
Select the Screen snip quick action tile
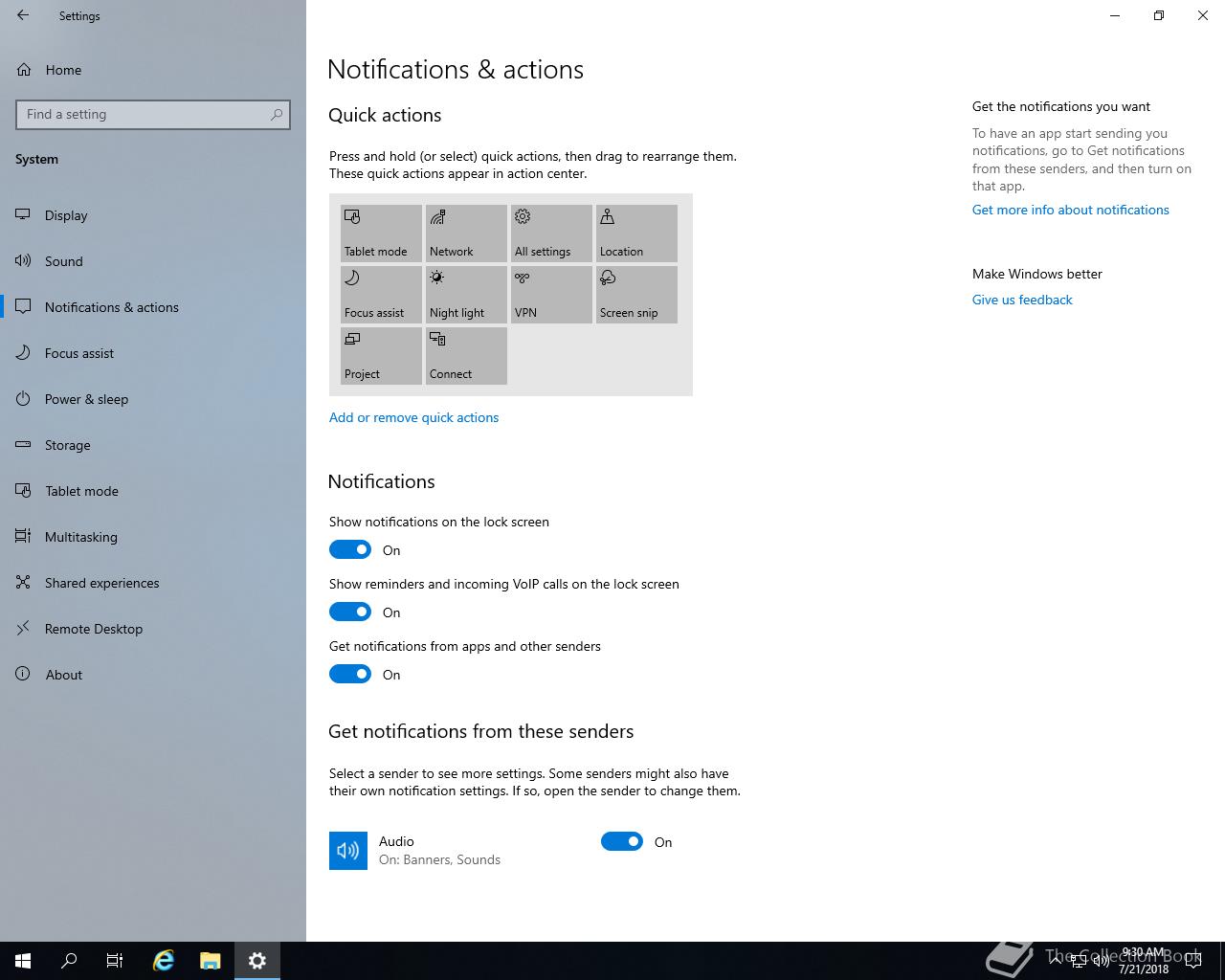click(x=636, y=294)
